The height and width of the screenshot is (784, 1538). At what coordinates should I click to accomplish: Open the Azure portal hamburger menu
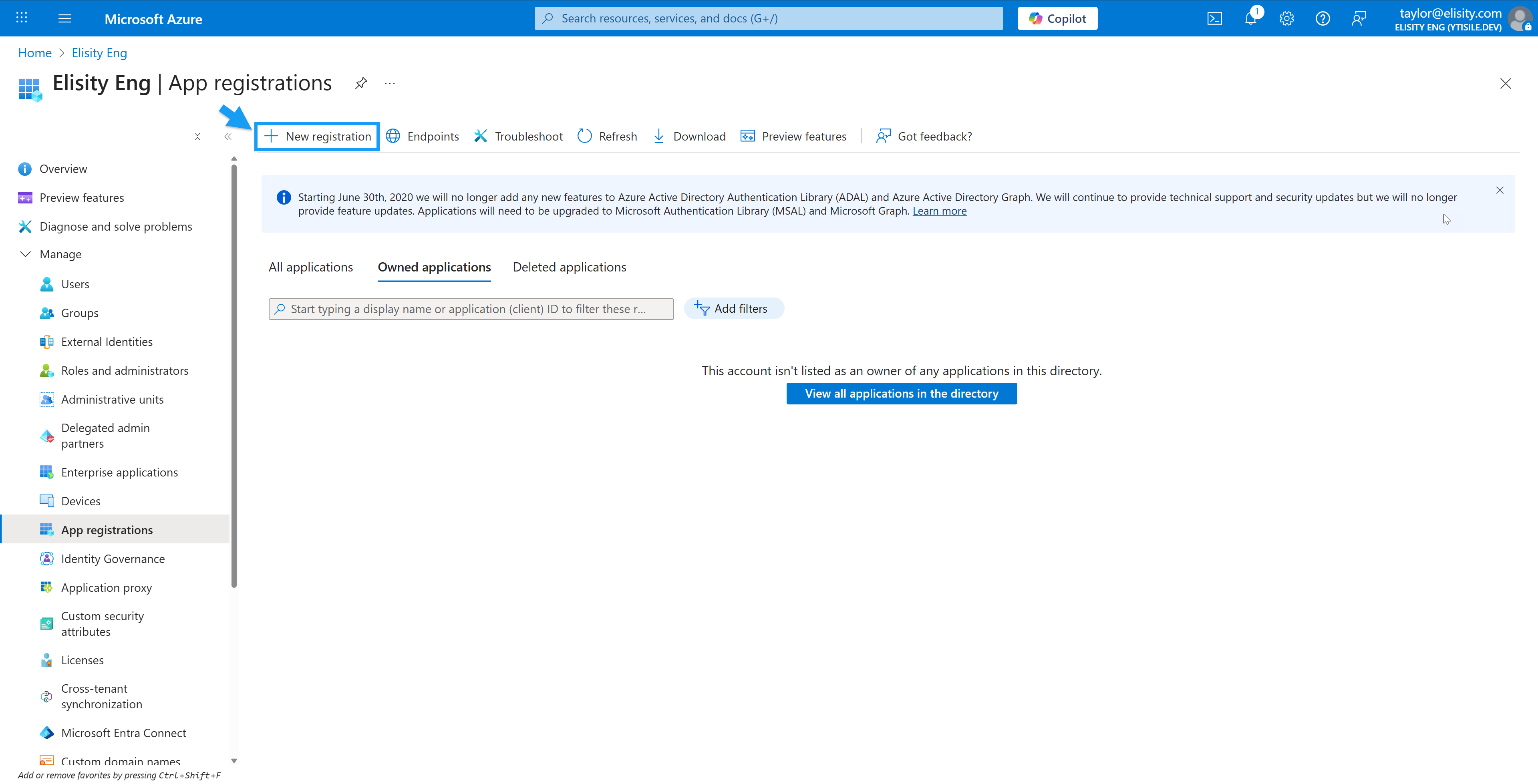tap(65, 18)
